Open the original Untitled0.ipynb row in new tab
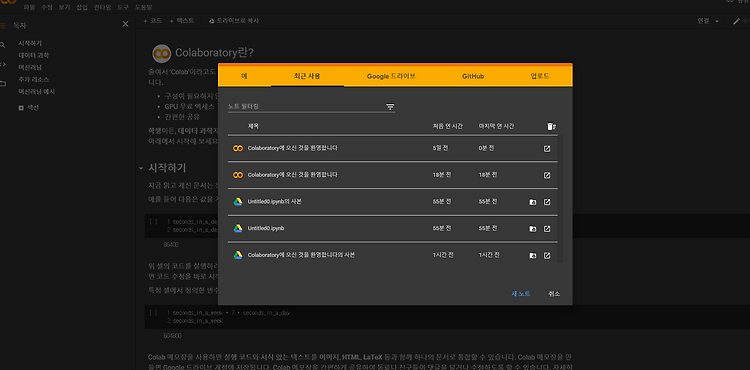 pyautogui.click(x=547, y=229)
